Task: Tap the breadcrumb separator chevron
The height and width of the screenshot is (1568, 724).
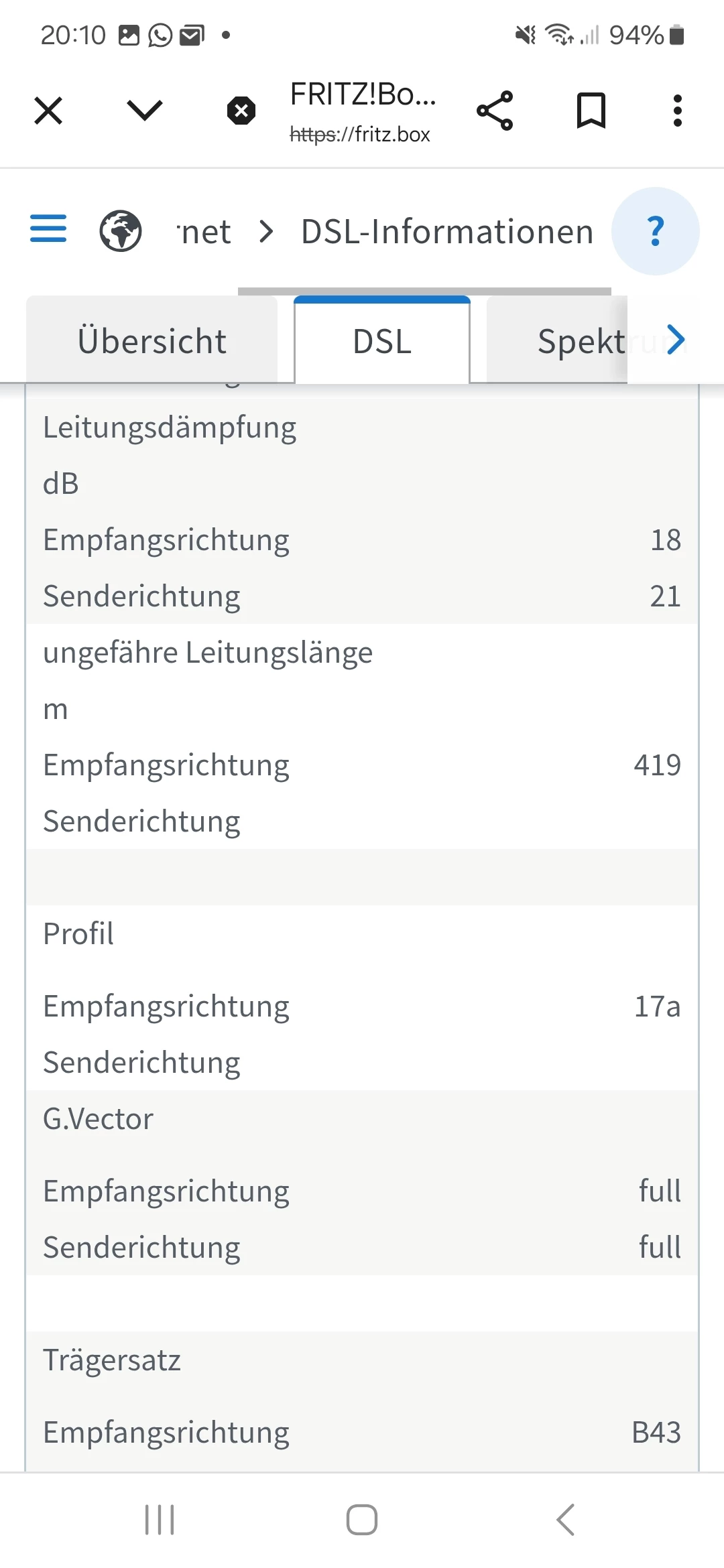Action: point(266,233)
